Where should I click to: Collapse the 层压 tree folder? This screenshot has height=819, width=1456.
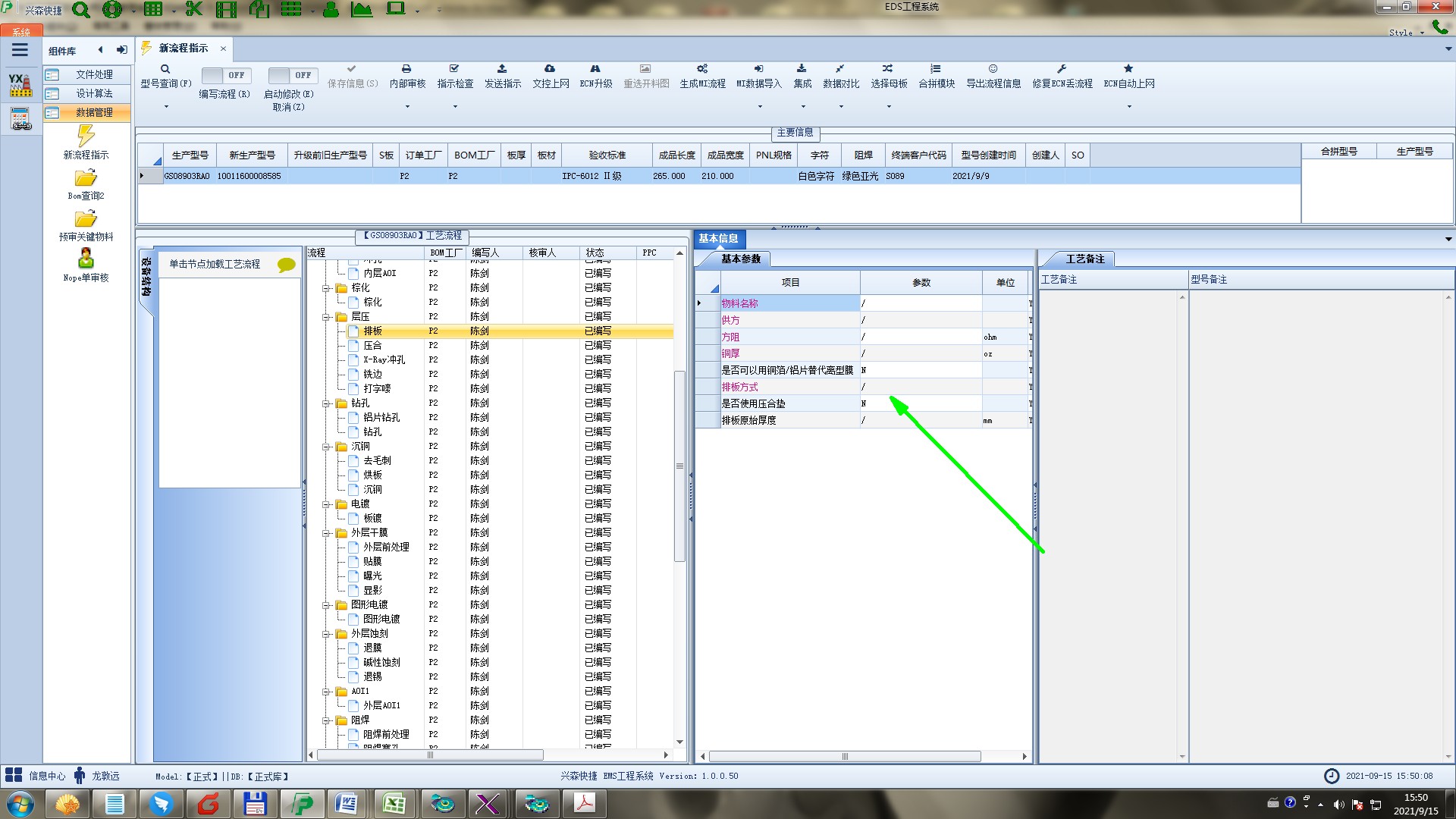(326, 317)
